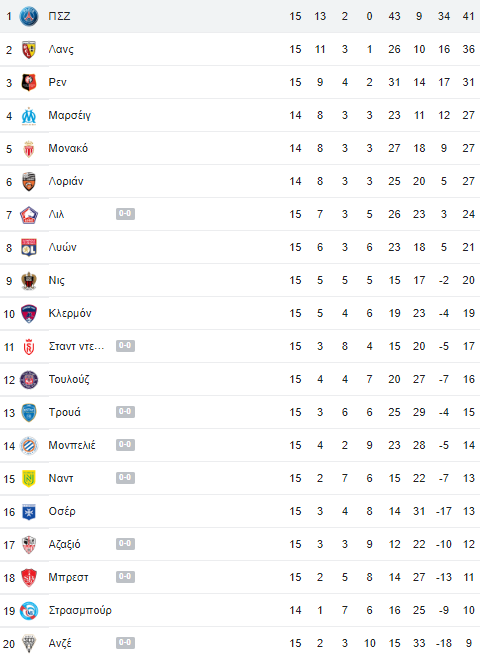480x657 pixels.
Task: Click the Τουλούζ club crest
Action: [29, 380]
